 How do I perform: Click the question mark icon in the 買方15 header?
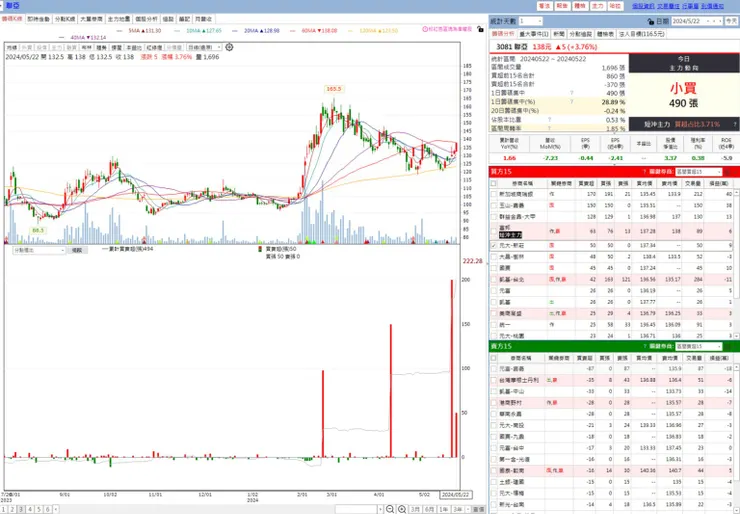(x=644, y=172)
